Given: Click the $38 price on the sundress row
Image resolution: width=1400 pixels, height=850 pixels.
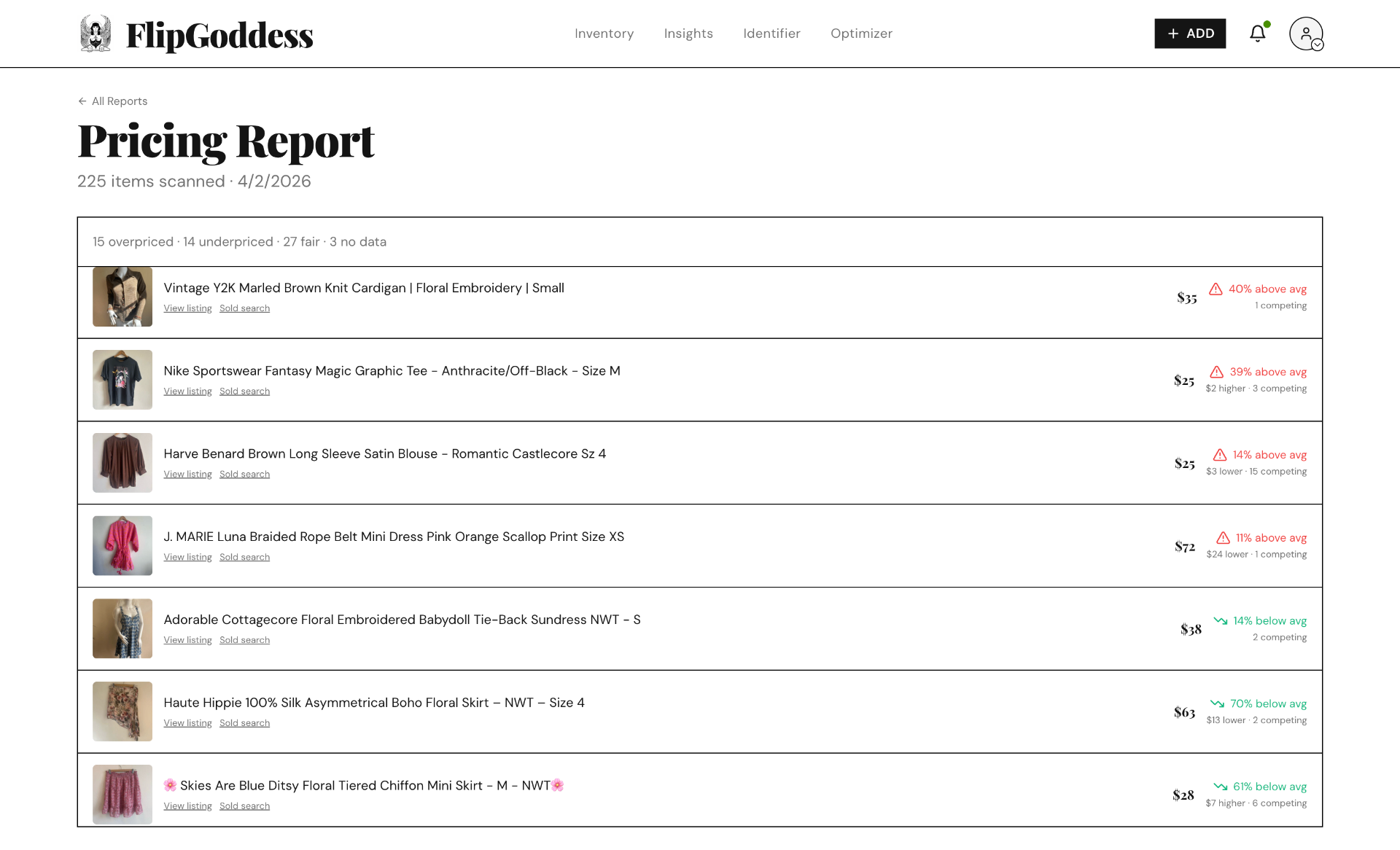Looking at the screenshot, I should (x=1191, y=629).
